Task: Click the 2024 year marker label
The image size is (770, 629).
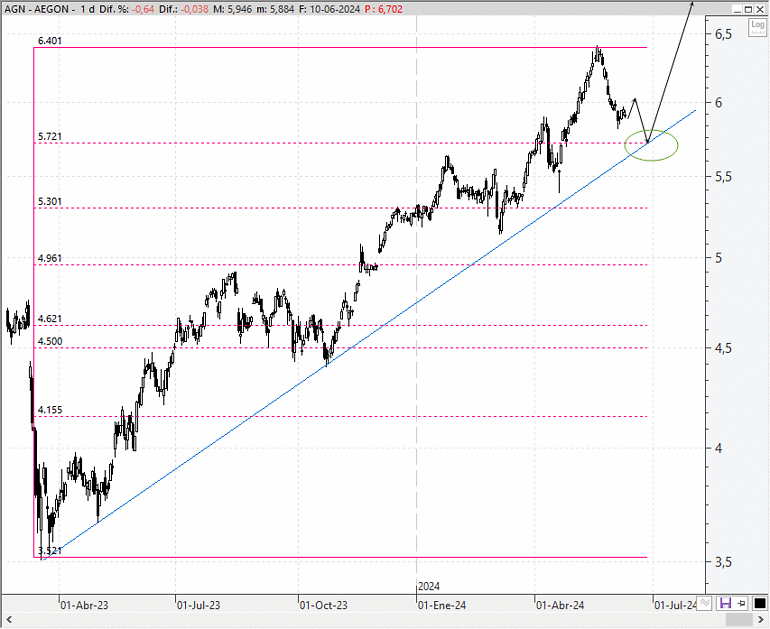Action: (x=429, y=586)
